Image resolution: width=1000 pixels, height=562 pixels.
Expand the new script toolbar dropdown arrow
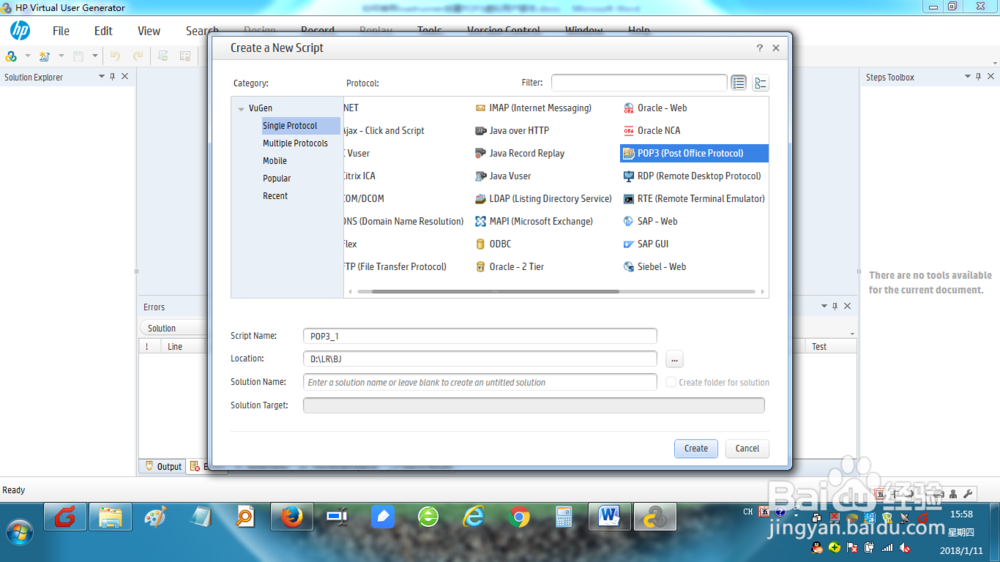click(61, 56)
